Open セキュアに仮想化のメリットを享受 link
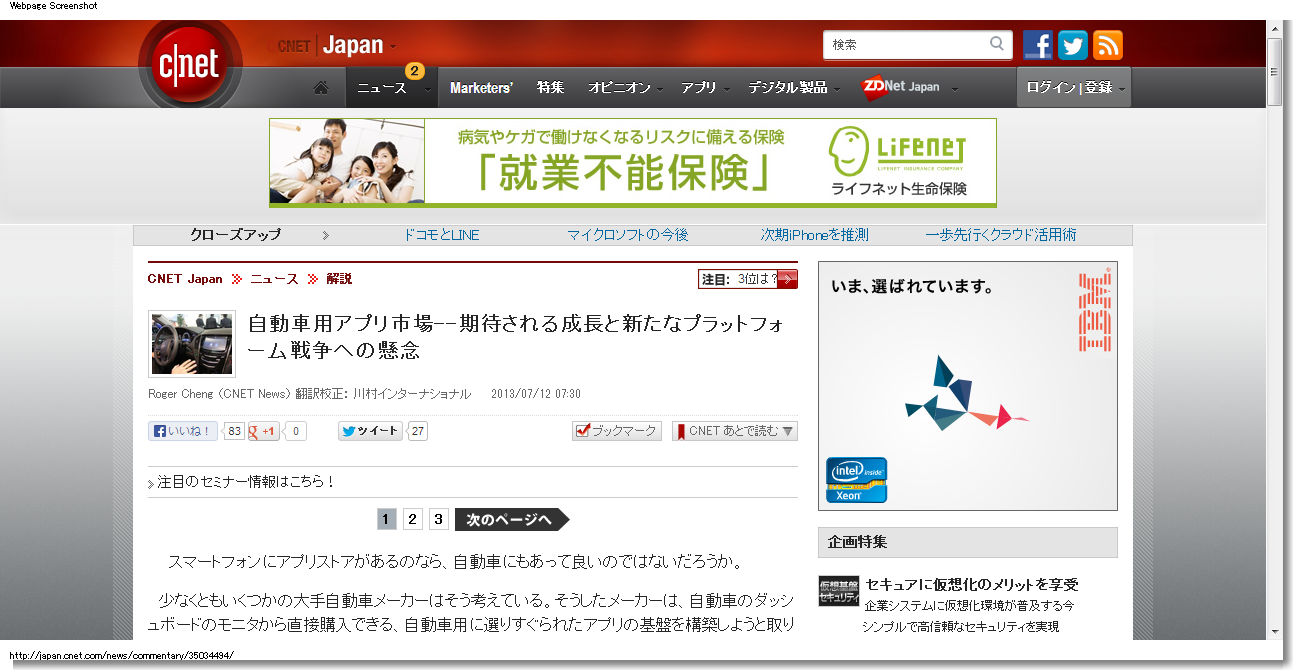The image size is (1293, 670). coord(972,584)
